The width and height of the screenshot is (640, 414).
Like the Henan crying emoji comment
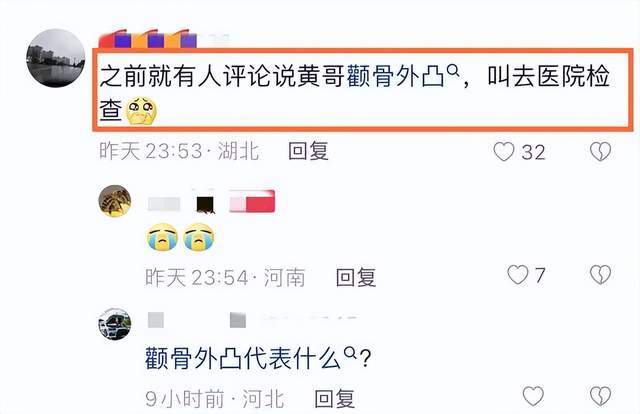tap(518, 275)
